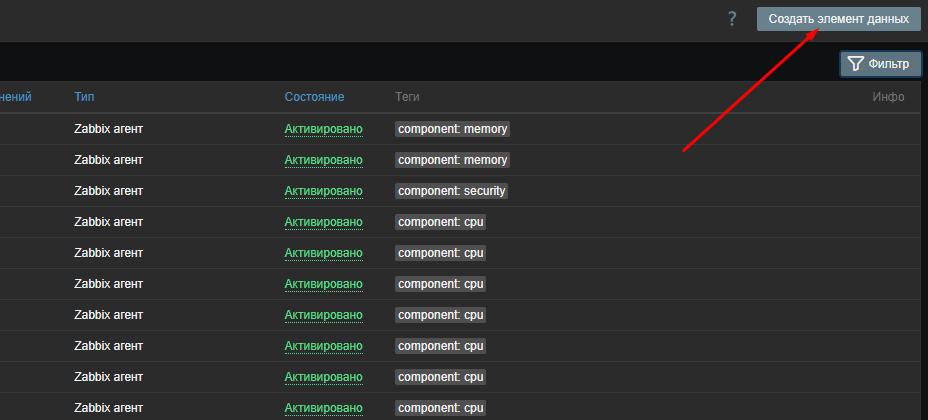Select the first component: memory tag
Screen dimensions: 928x420
click(452, 129)
